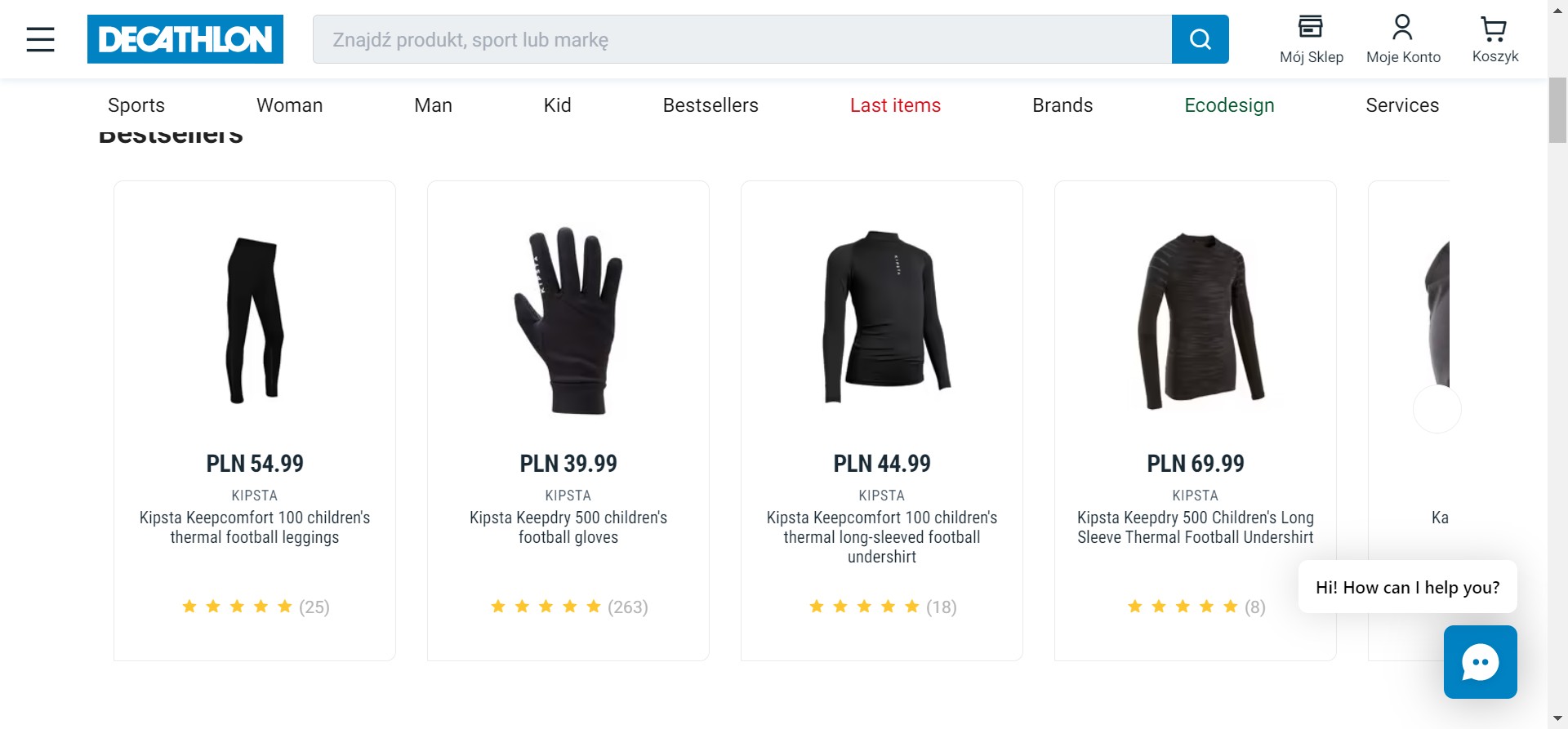
Task: Open the Brands navigation item
Action: point(1062,105)
